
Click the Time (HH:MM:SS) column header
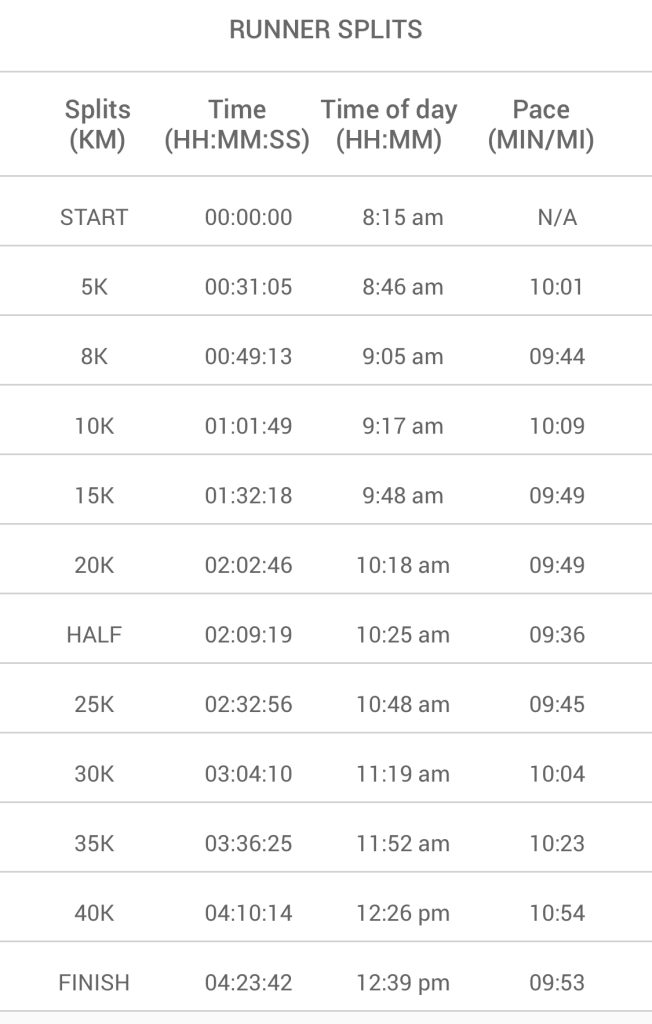click(237, 125)
